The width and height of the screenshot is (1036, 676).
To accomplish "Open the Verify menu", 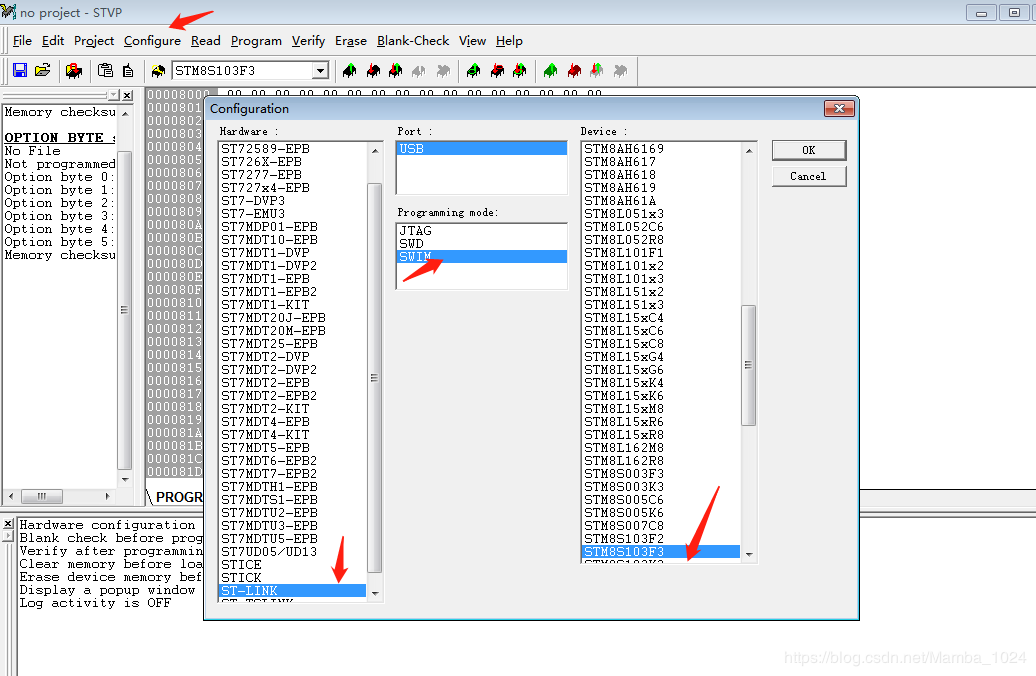I will (x=309, y=41).
